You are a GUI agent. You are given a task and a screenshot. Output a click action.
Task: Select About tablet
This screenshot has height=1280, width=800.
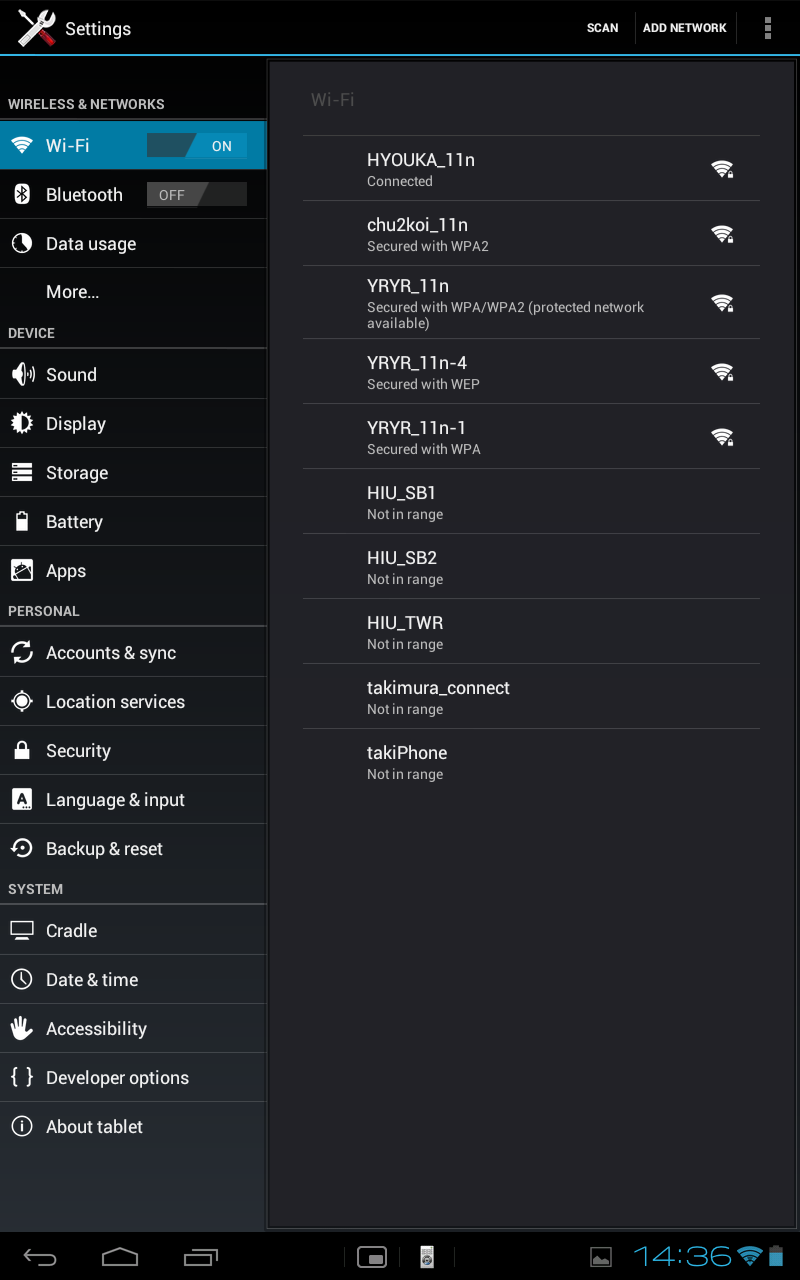133,1126
